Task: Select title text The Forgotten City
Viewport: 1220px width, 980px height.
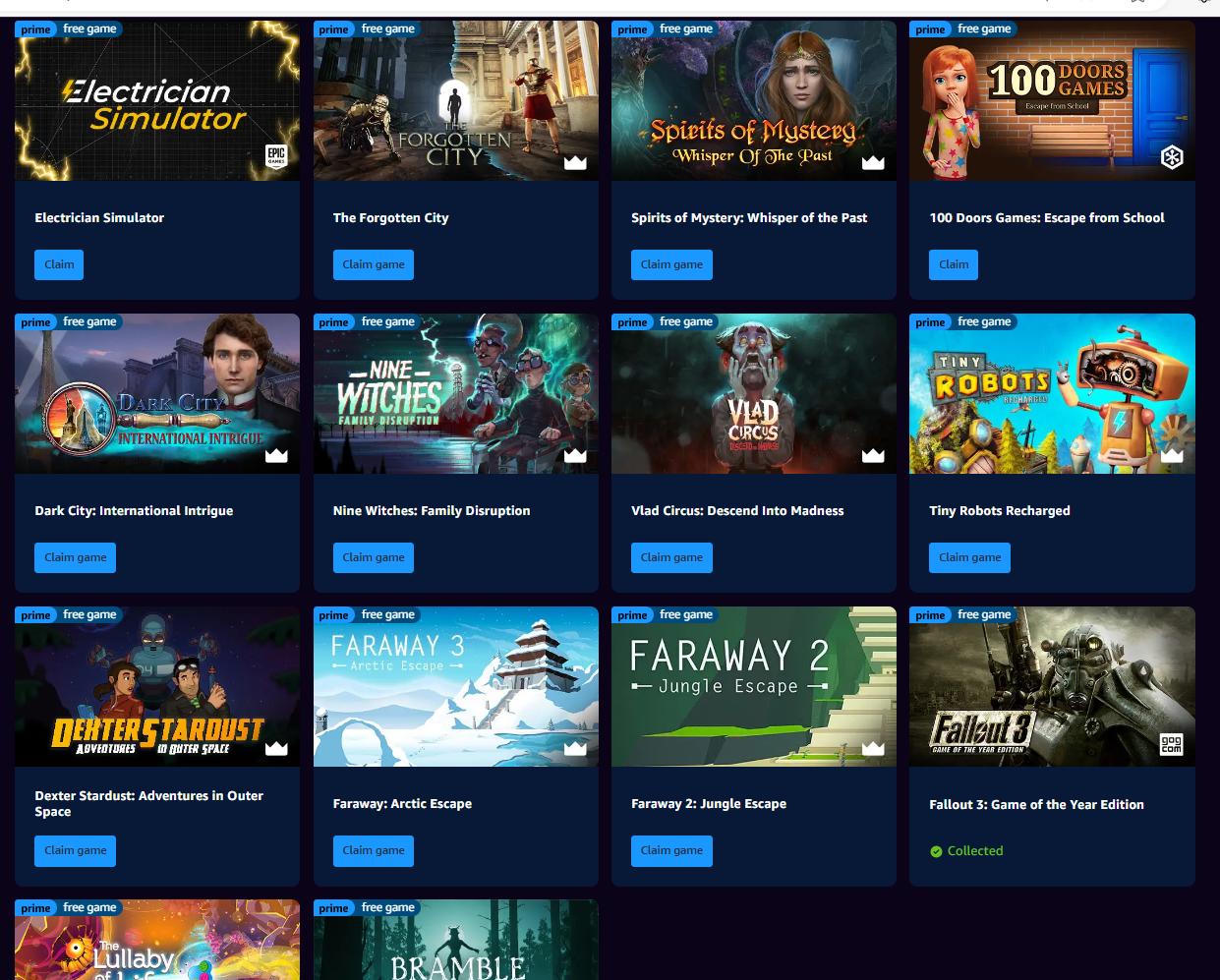Action: click(x=390, y=218)
